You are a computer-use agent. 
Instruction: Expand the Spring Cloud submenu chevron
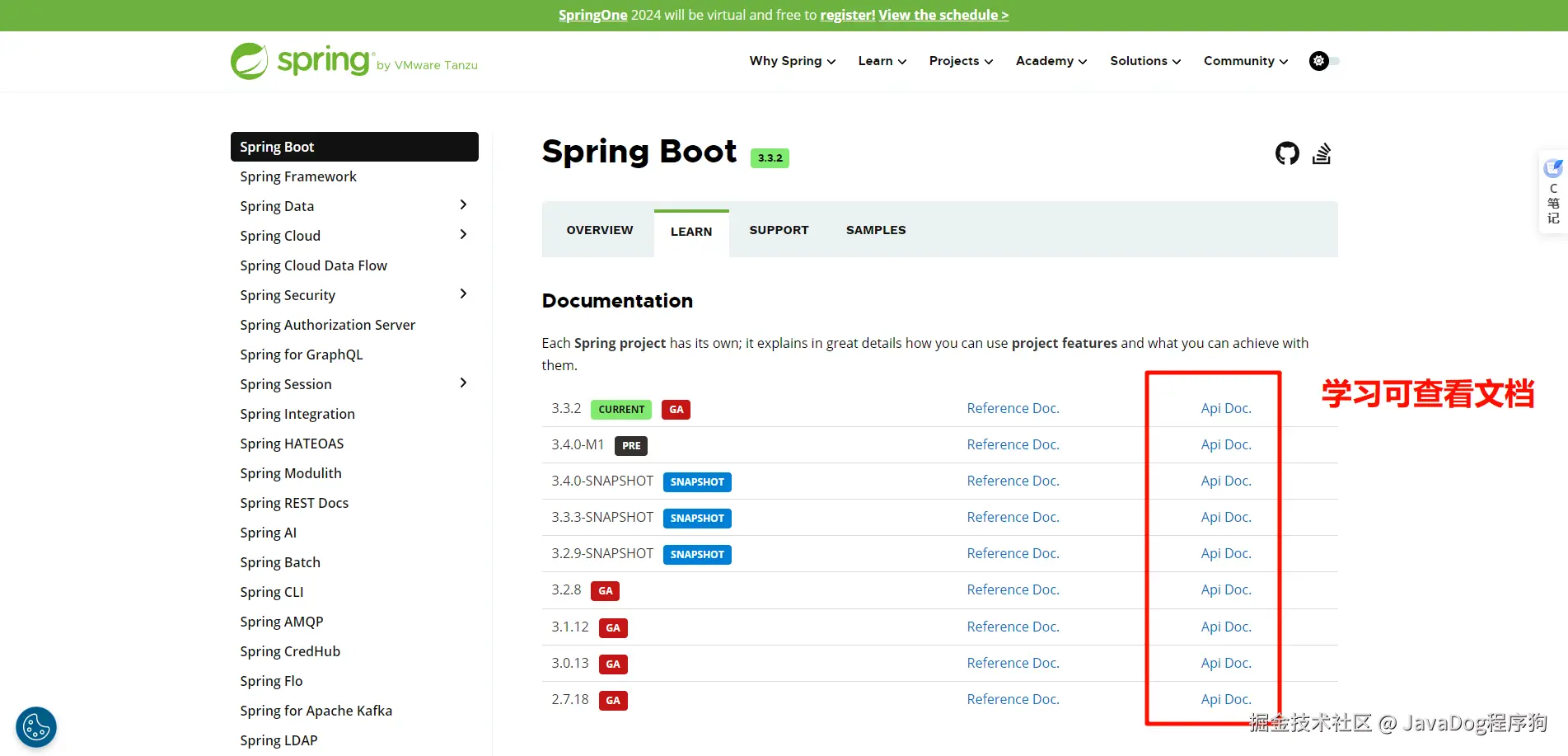[x=463, y=234]
